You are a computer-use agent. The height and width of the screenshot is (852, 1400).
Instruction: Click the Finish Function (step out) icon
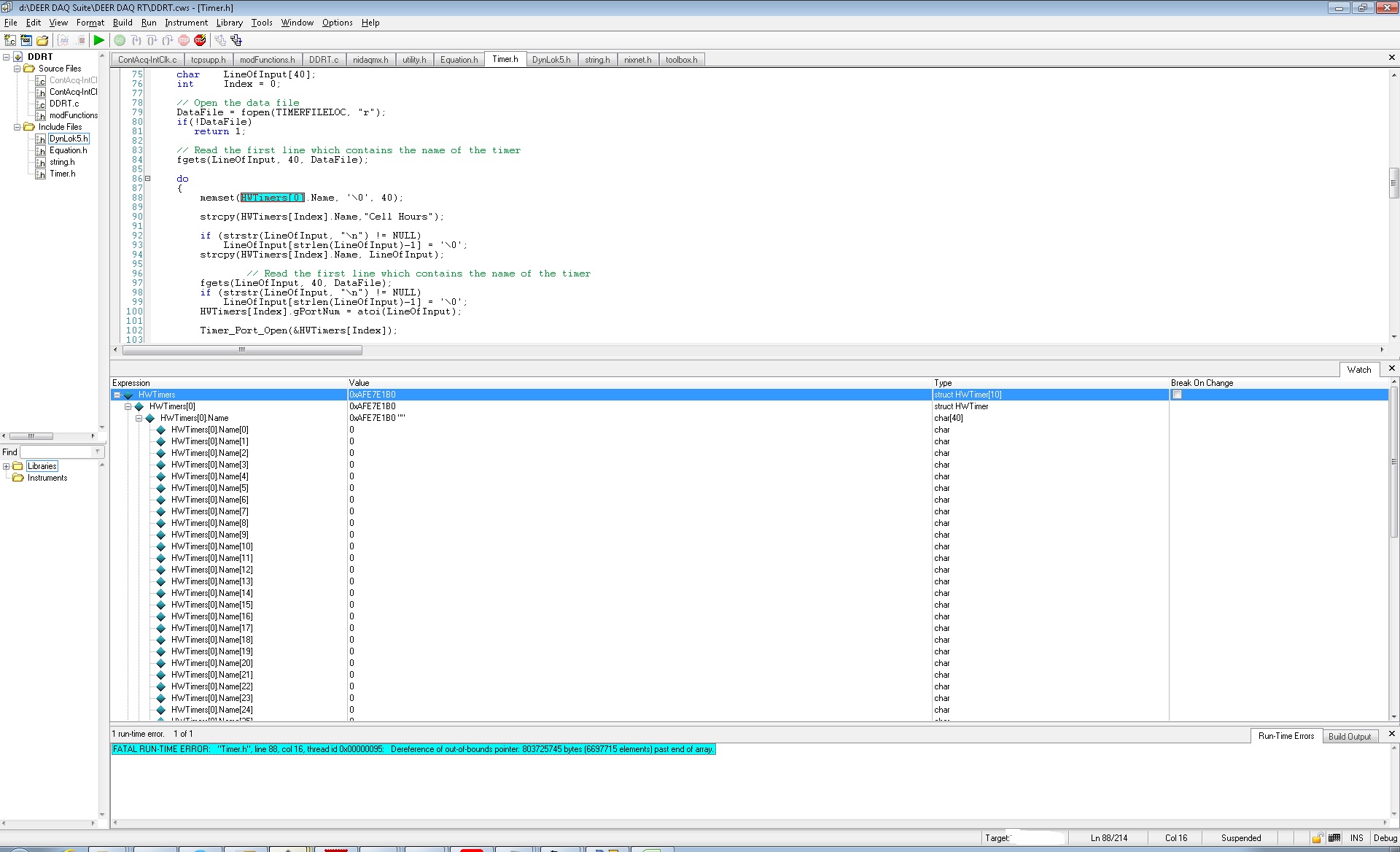coord(167,40)
